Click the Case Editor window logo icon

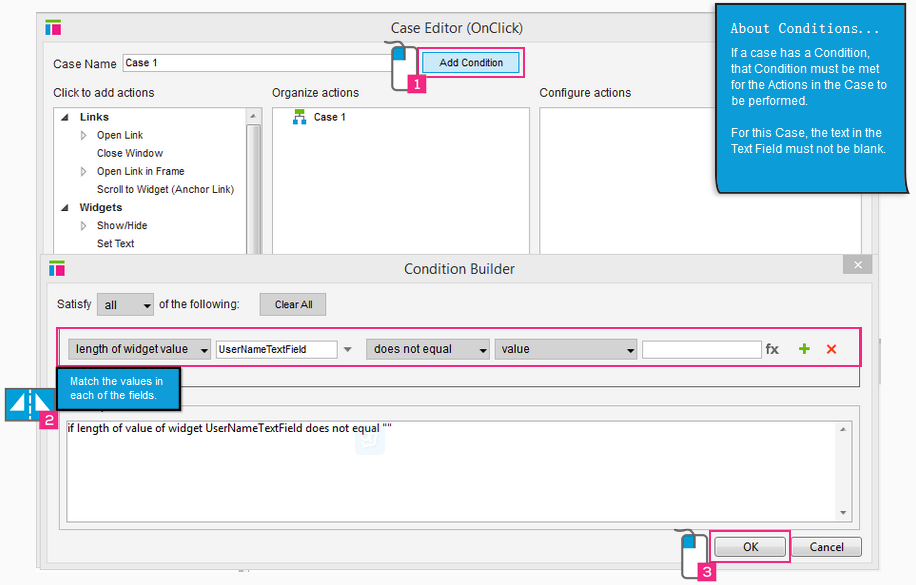click(x=54, y=28)
